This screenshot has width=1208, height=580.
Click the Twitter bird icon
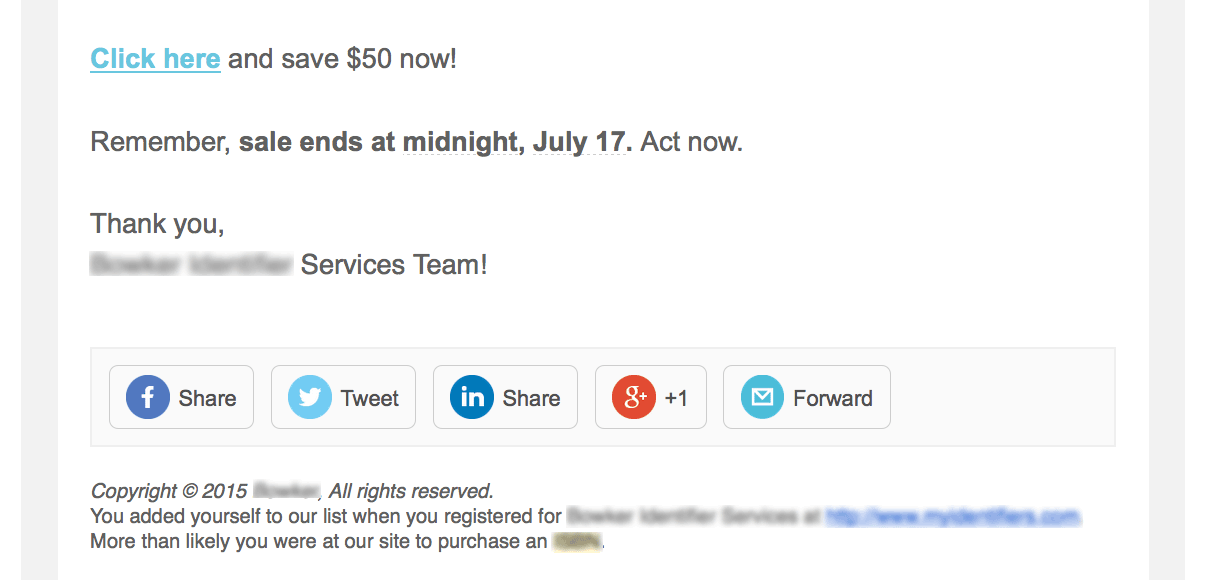pyautogui.click(x=309, y=397)
